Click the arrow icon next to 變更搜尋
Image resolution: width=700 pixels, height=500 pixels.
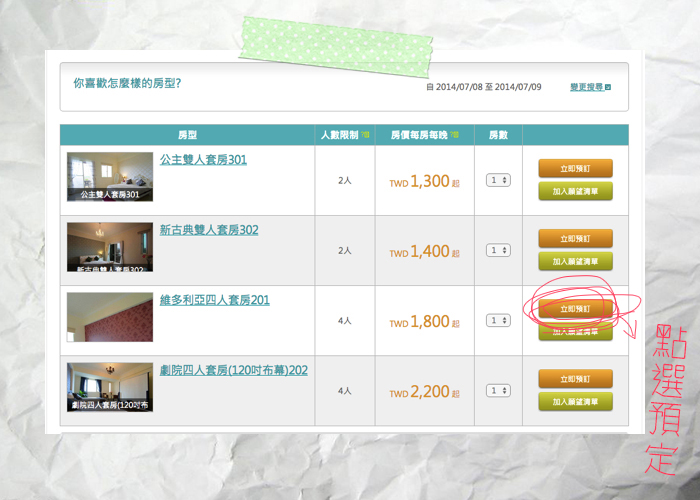pyautogui.click(x=608, y=87)
